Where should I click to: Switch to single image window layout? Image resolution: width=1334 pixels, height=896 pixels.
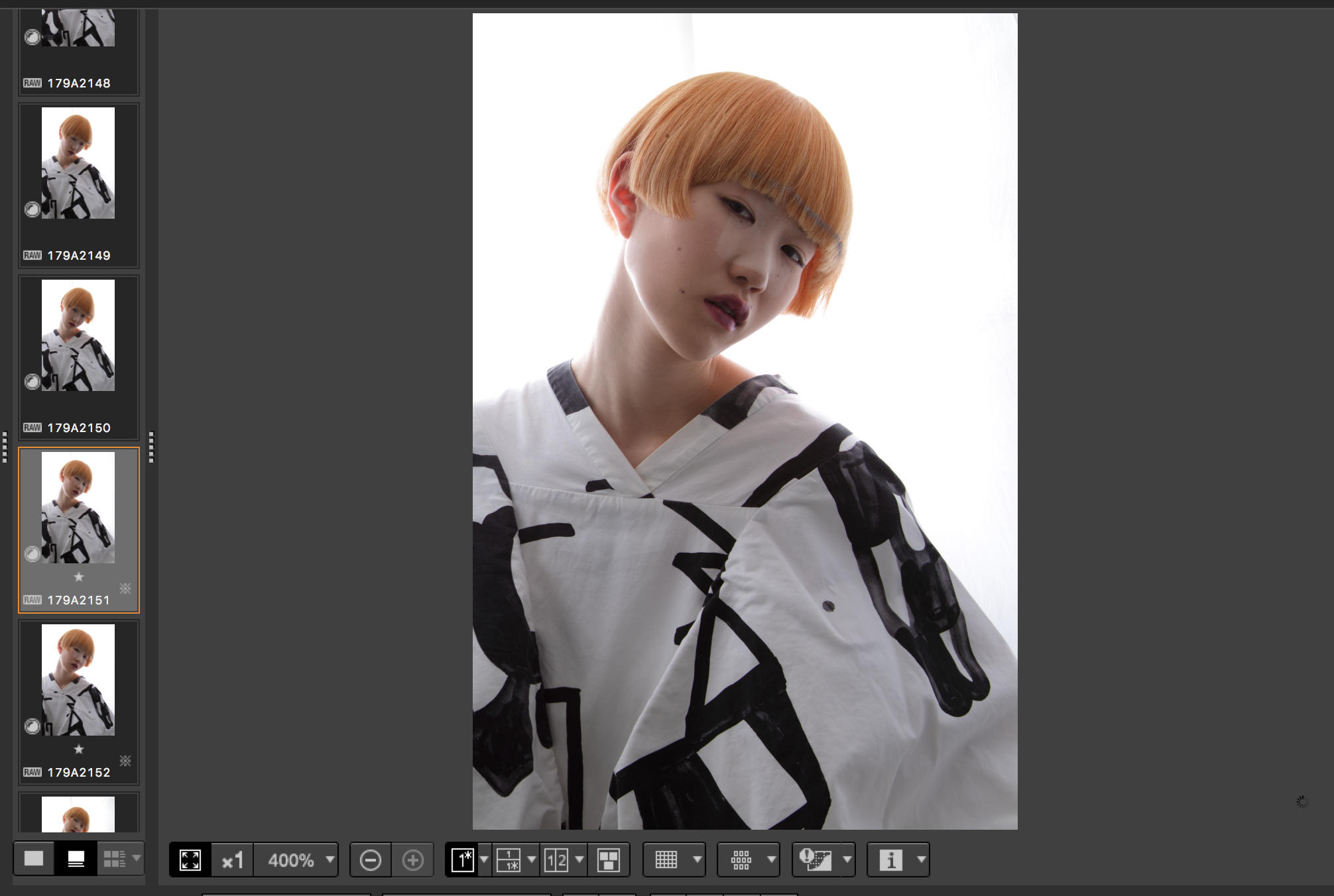pyautogui.click(x=34, y=859)
